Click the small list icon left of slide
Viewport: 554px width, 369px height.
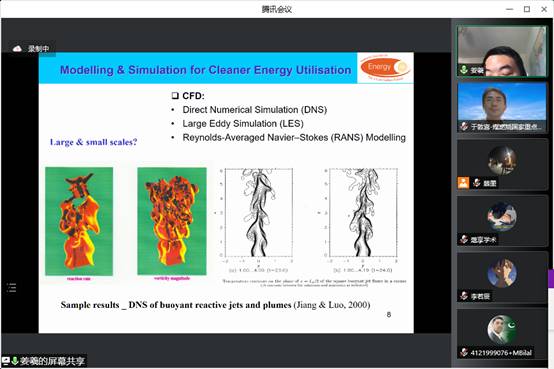click(x=11, y=288)
